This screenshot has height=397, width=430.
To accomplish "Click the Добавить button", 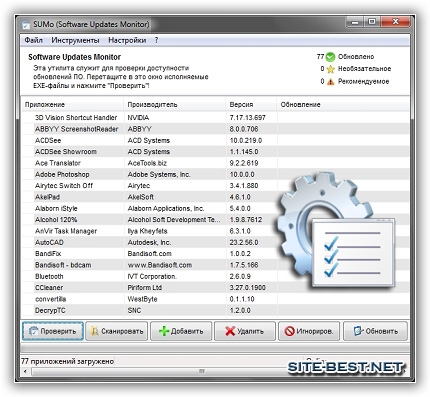I will pos(181,331).
